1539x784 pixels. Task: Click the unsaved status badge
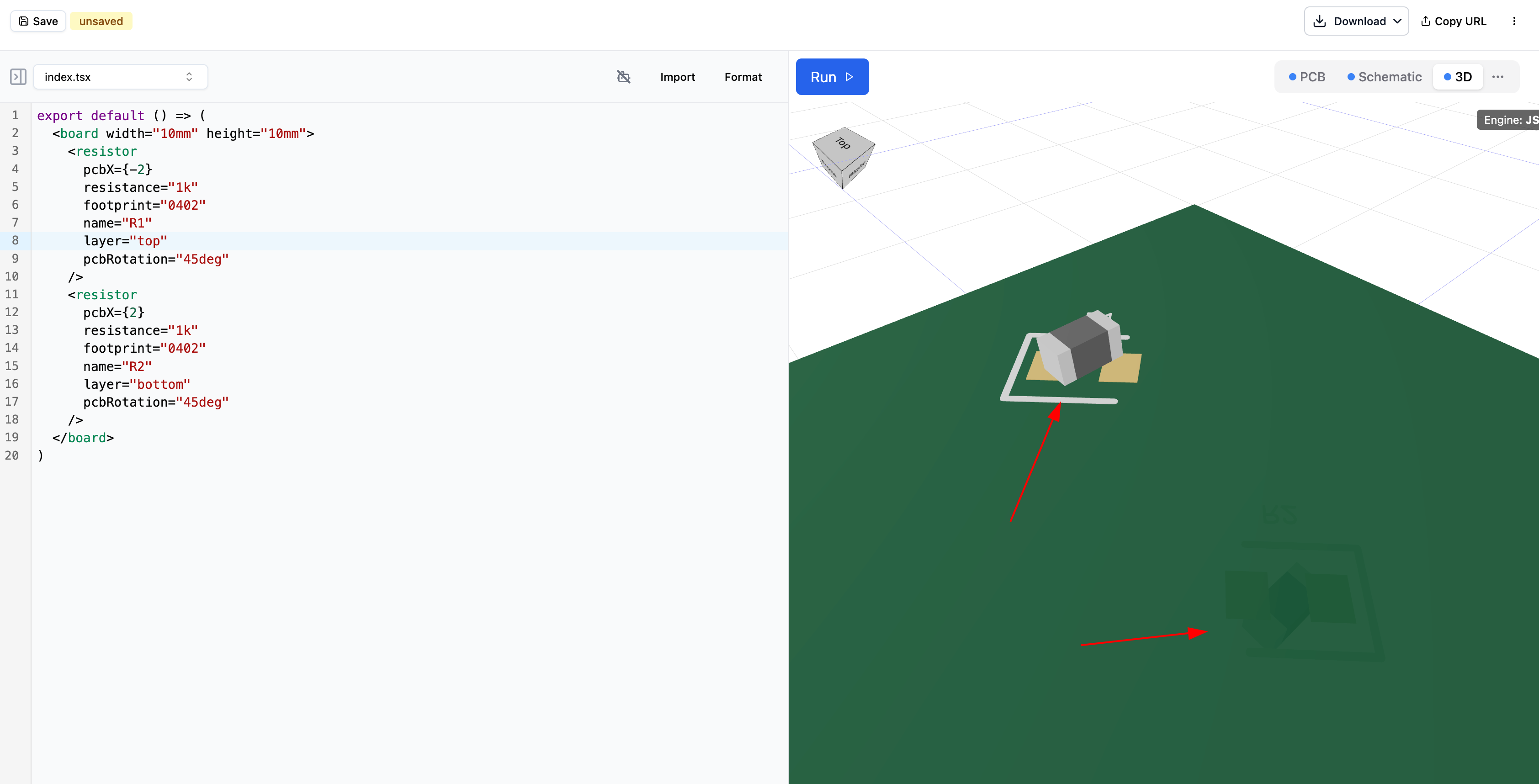coord(101,21)
